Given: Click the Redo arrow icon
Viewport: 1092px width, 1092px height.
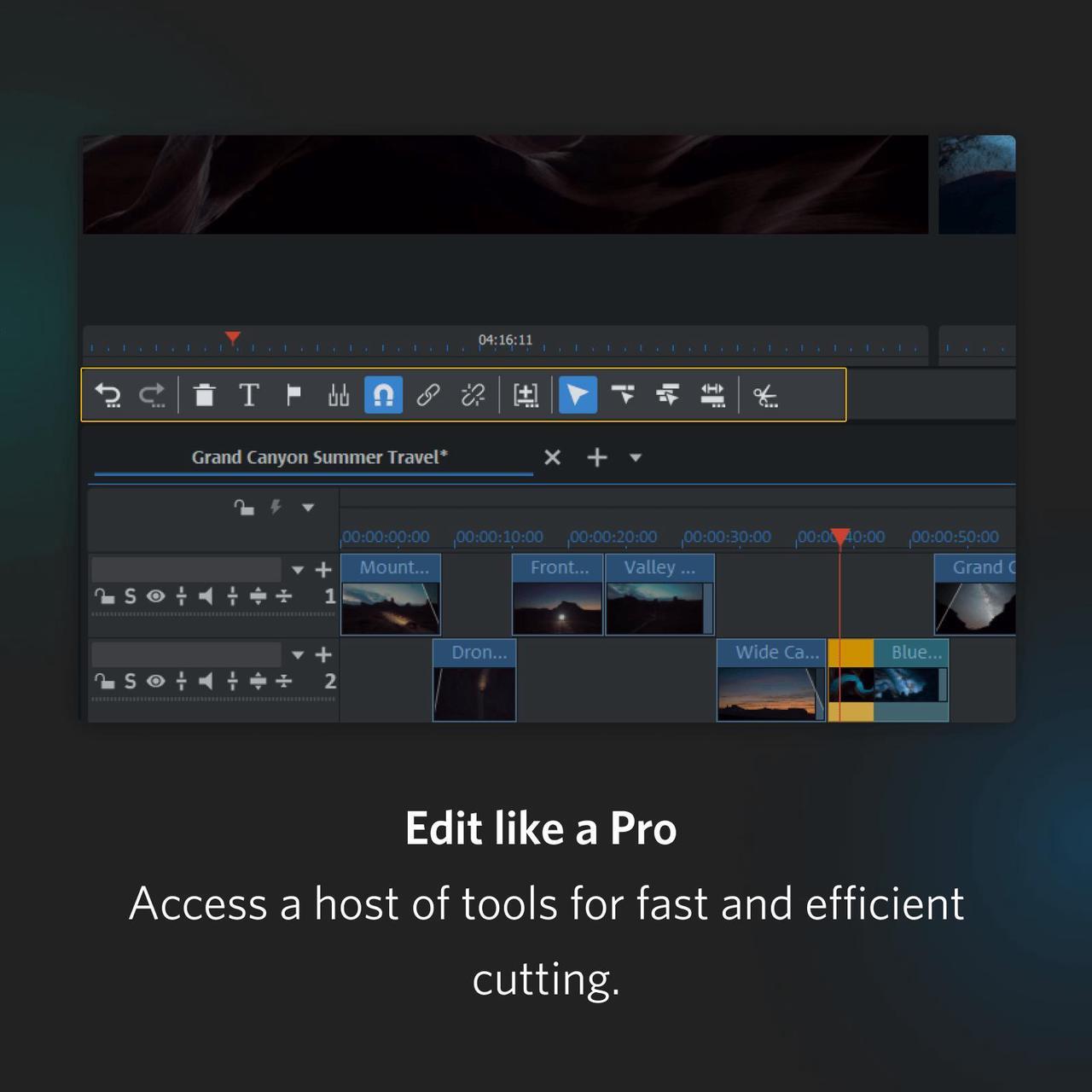Looking at the screenshot, I should pyautogui.click(x=153, y=395).
